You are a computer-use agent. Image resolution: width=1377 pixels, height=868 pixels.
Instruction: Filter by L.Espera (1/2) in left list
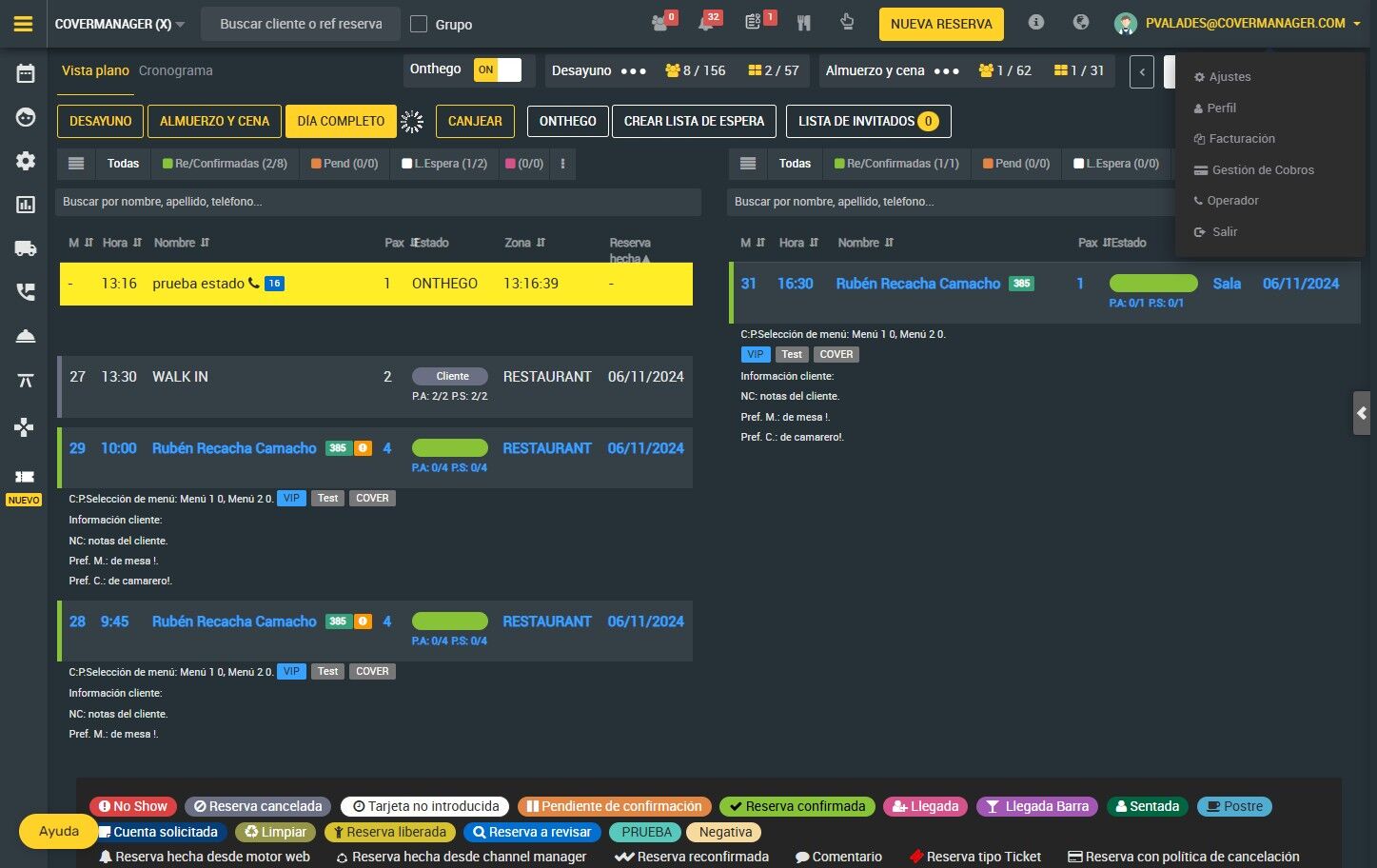[x=444, y=164]
